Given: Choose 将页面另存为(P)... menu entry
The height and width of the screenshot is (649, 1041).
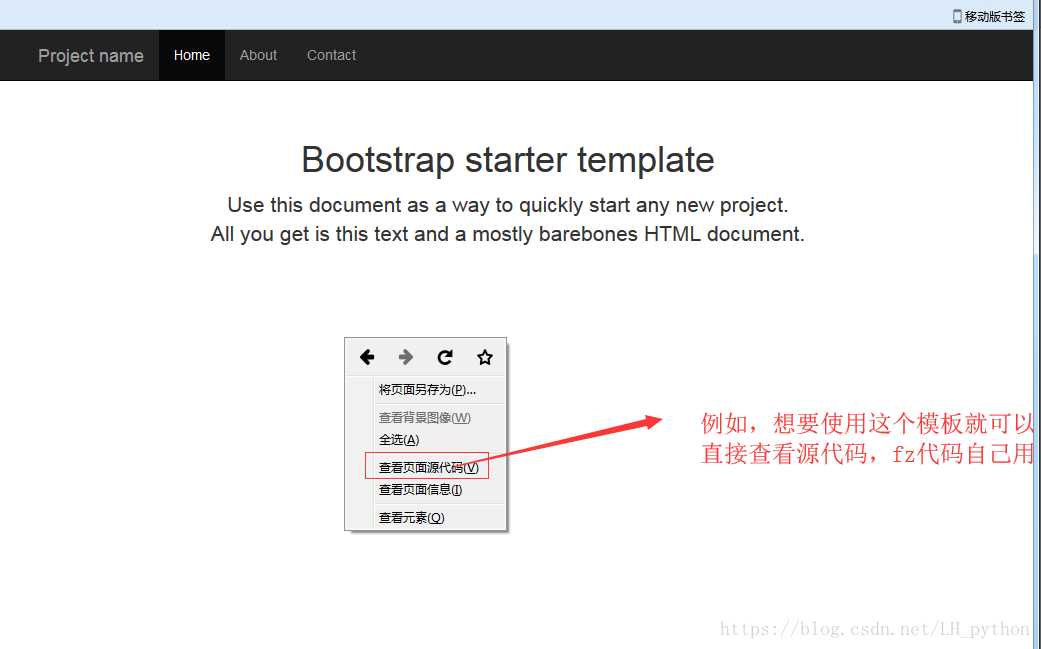Looking at the screenshot, I should click(x=426, y=390).
